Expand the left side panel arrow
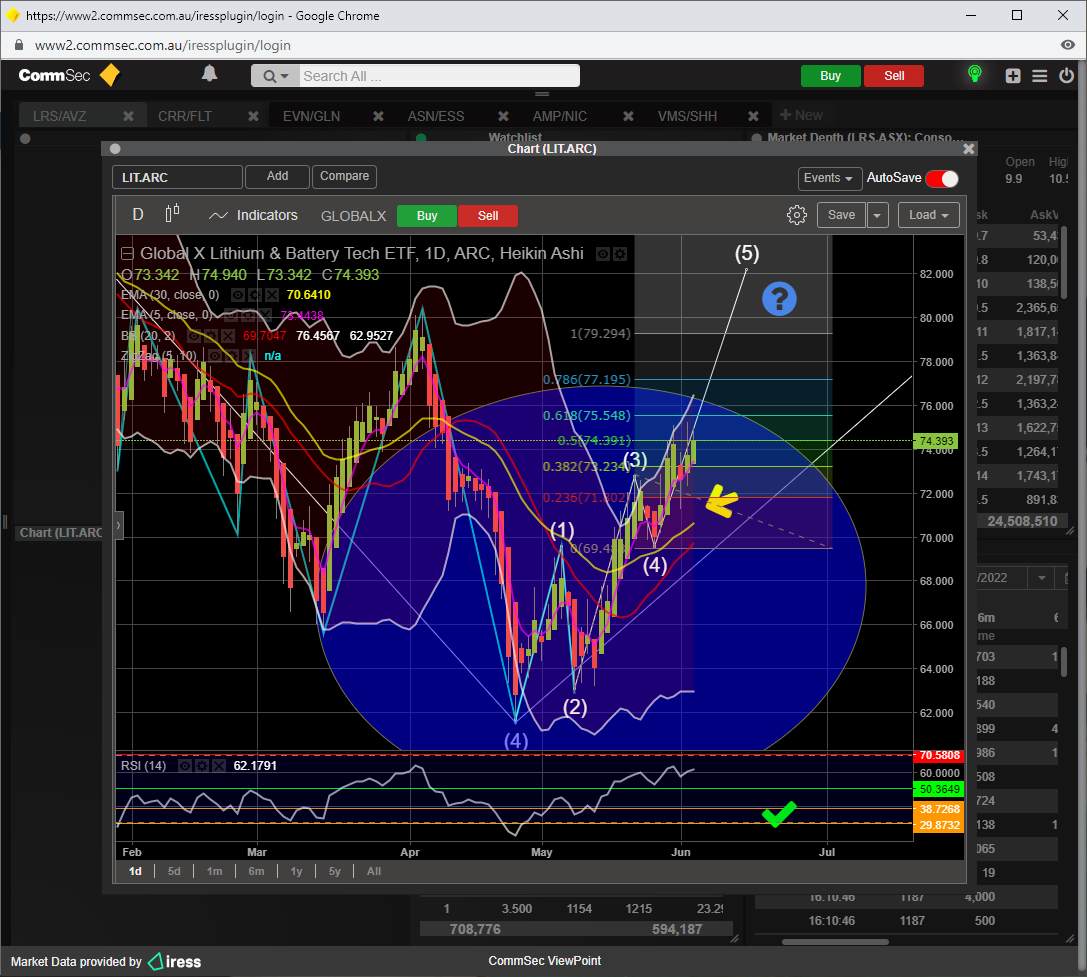1087x977 pixels. 118,525
